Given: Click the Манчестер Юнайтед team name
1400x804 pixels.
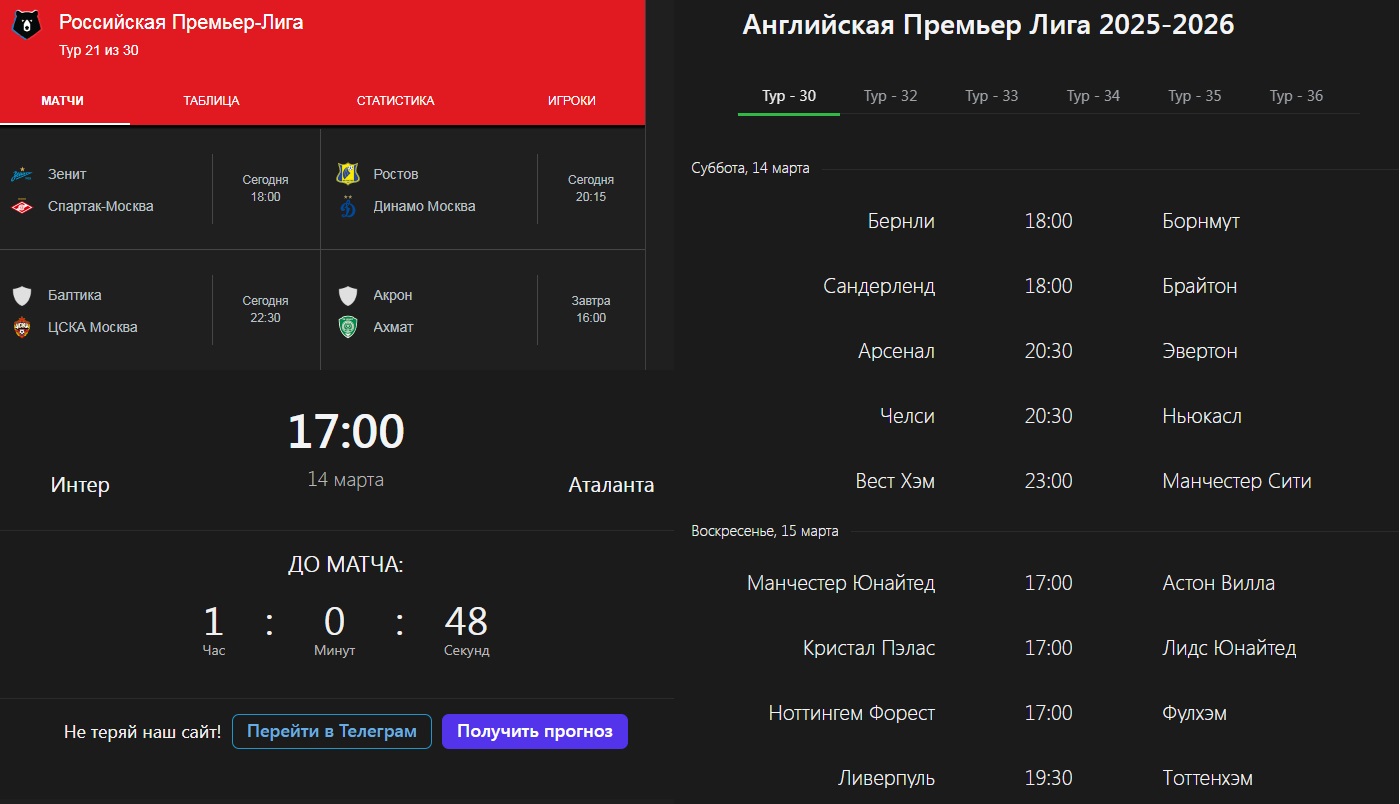Looking at the screenshot, I should (x=841, y=583).
